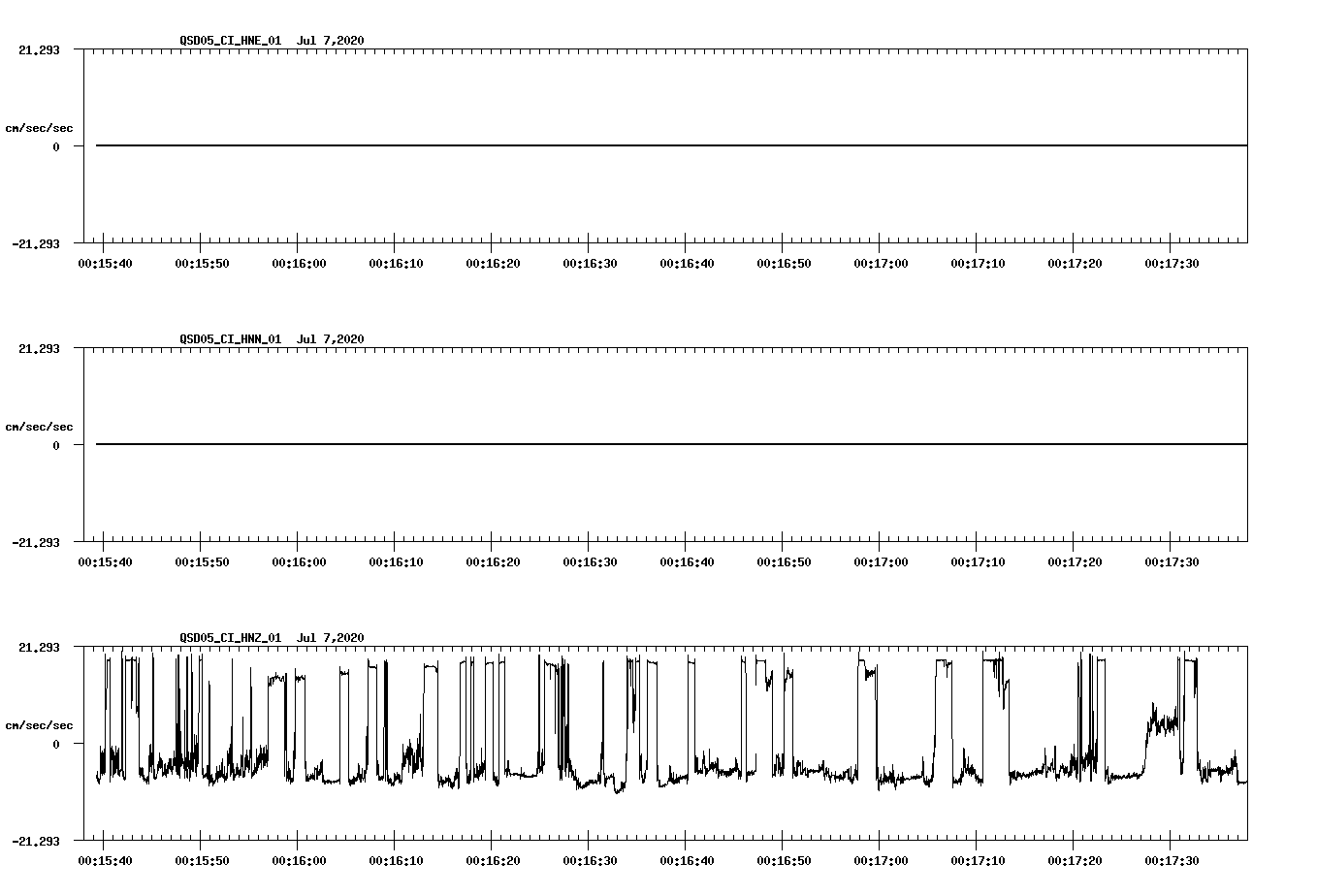
Task: Click the 00:15:40 time label on HNE chart
Action: (x=105, y=264)
